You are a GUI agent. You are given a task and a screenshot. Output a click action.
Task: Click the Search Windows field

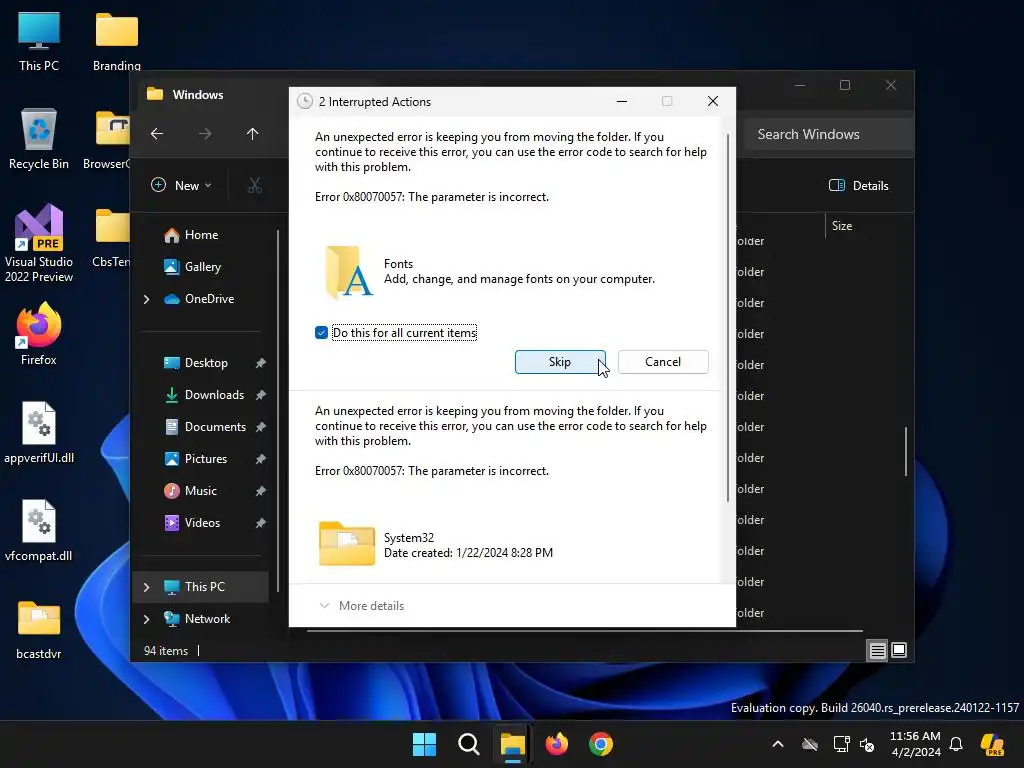pos(828,134)
